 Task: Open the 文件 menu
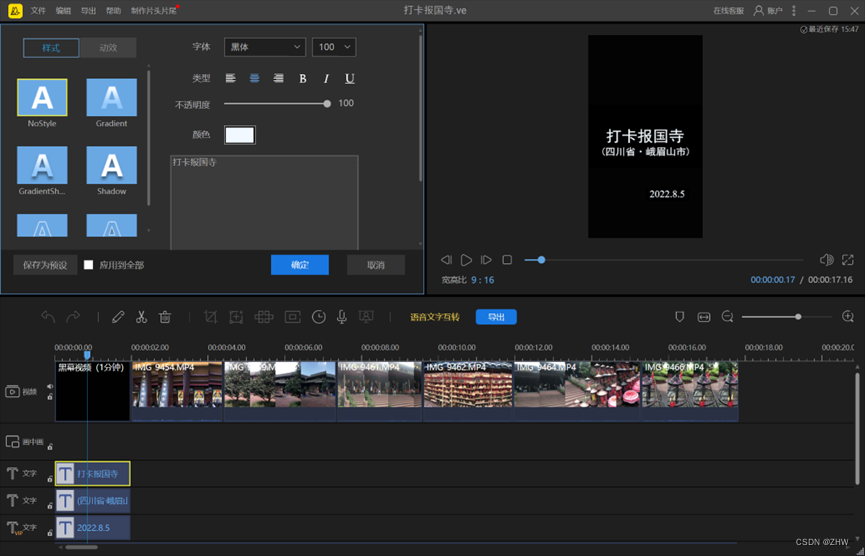point(38,10)
